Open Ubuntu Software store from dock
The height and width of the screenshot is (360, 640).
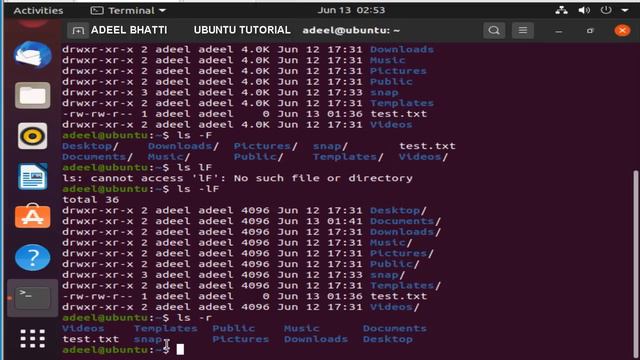point(33,216)
